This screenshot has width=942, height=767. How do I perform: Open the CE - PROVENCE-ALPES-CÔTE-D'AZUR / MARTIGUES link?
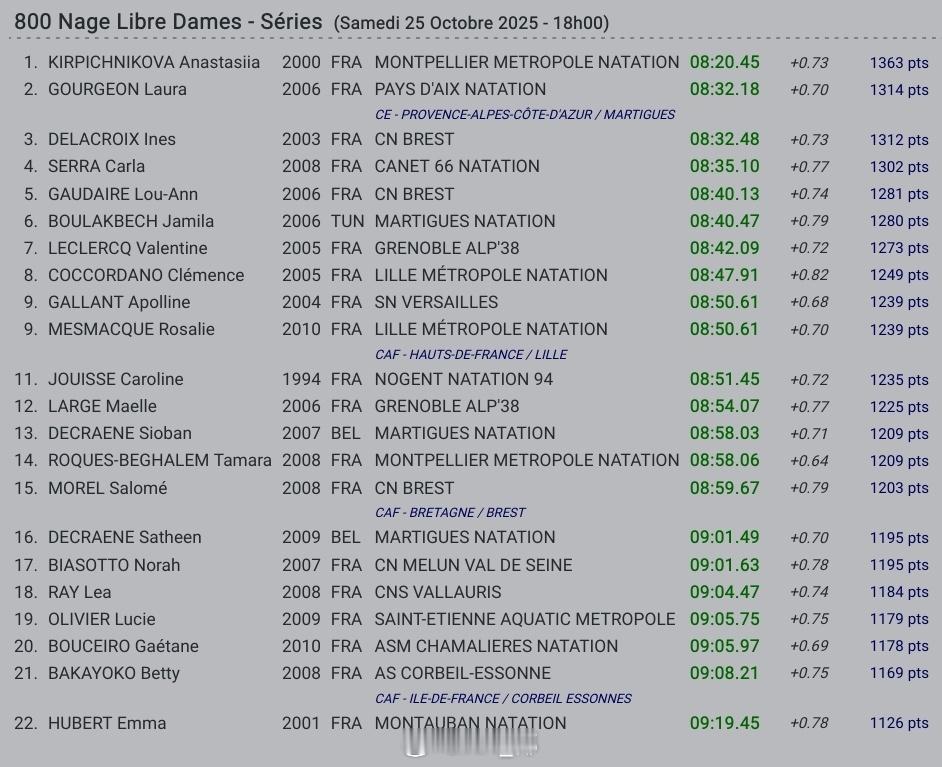point(525,114)
